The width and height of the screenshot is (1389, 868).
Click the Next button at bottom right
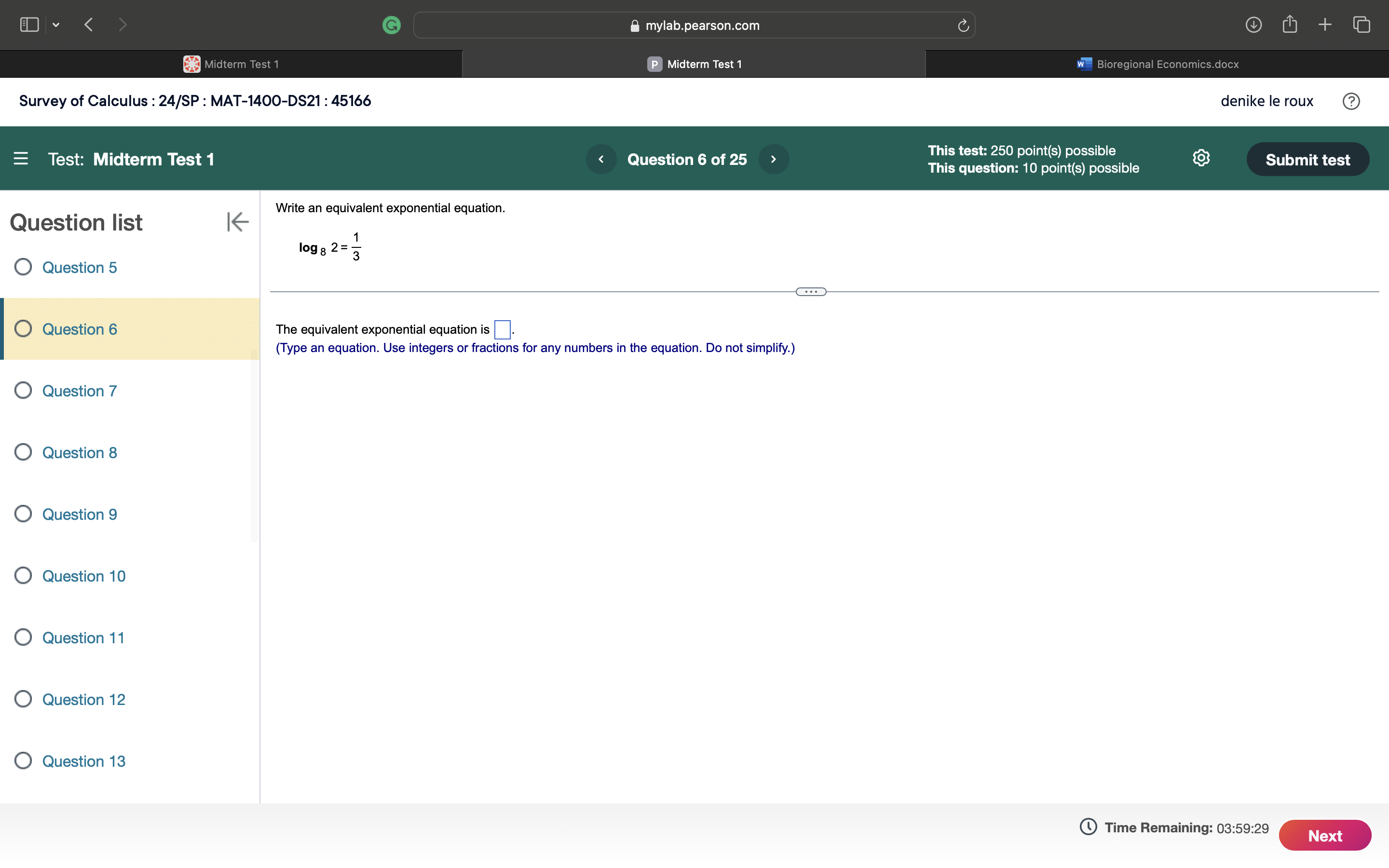(x=1325, y=835)
